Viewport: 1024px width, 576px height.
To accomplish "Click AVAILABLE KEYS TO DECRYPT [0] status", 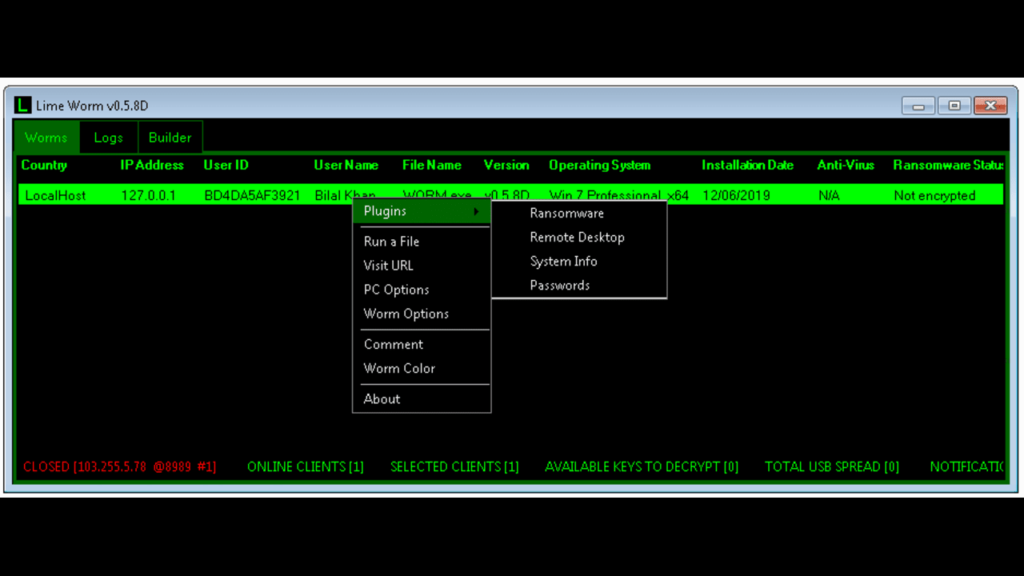I will (x=641, y=467).
